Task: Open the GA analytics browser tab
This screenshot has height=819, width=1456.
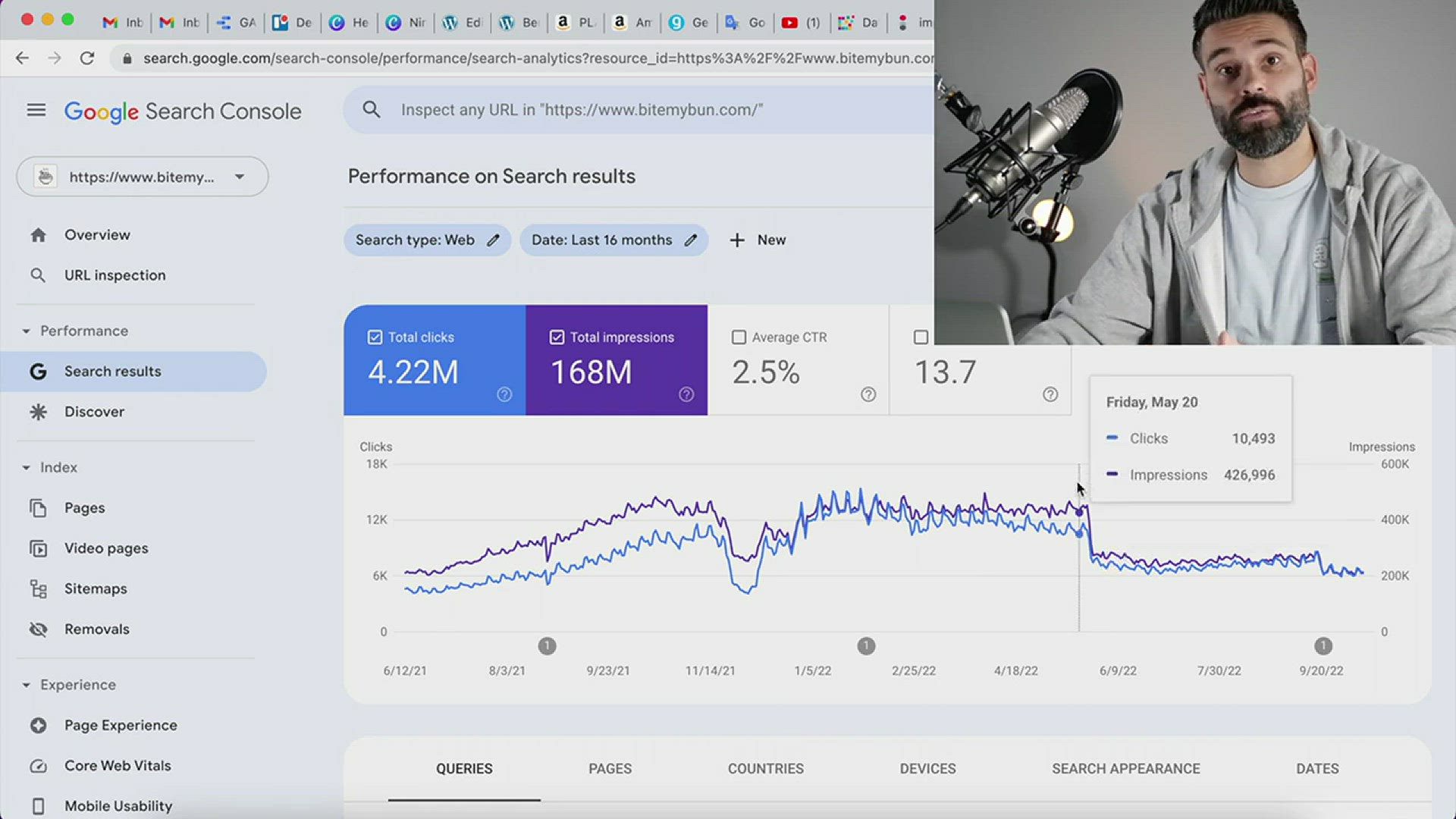Action: pyautogui.click(x=236, y=23)
